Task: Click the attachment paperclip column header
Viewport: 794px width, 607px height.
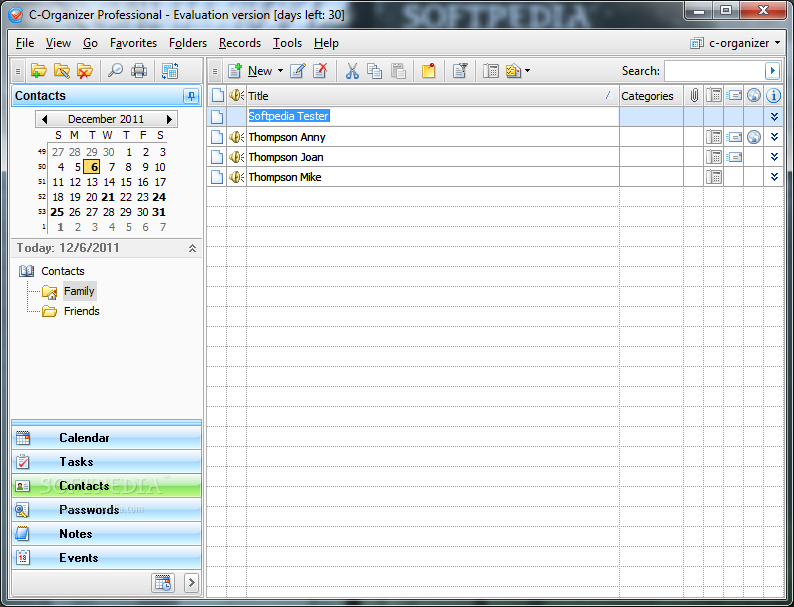Action: pyautogui.click(x=694, y=95)
